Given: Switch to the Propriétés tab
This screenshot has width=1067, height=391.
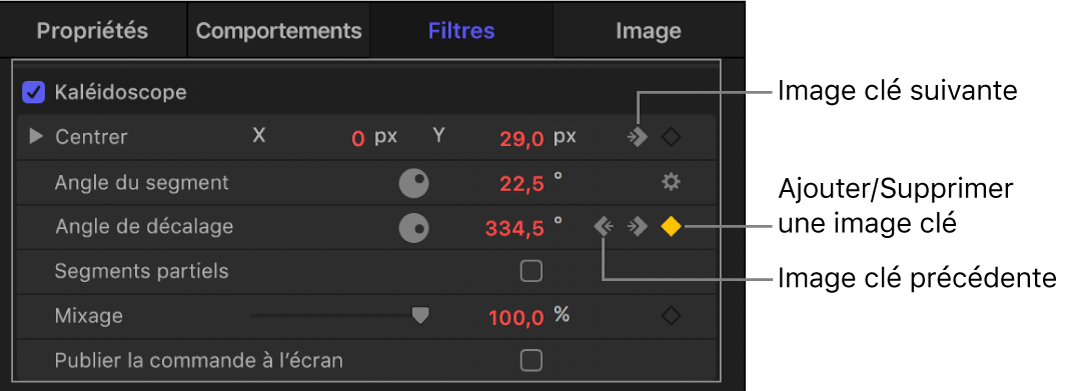Looking at the screenshot, I should 93,31.
